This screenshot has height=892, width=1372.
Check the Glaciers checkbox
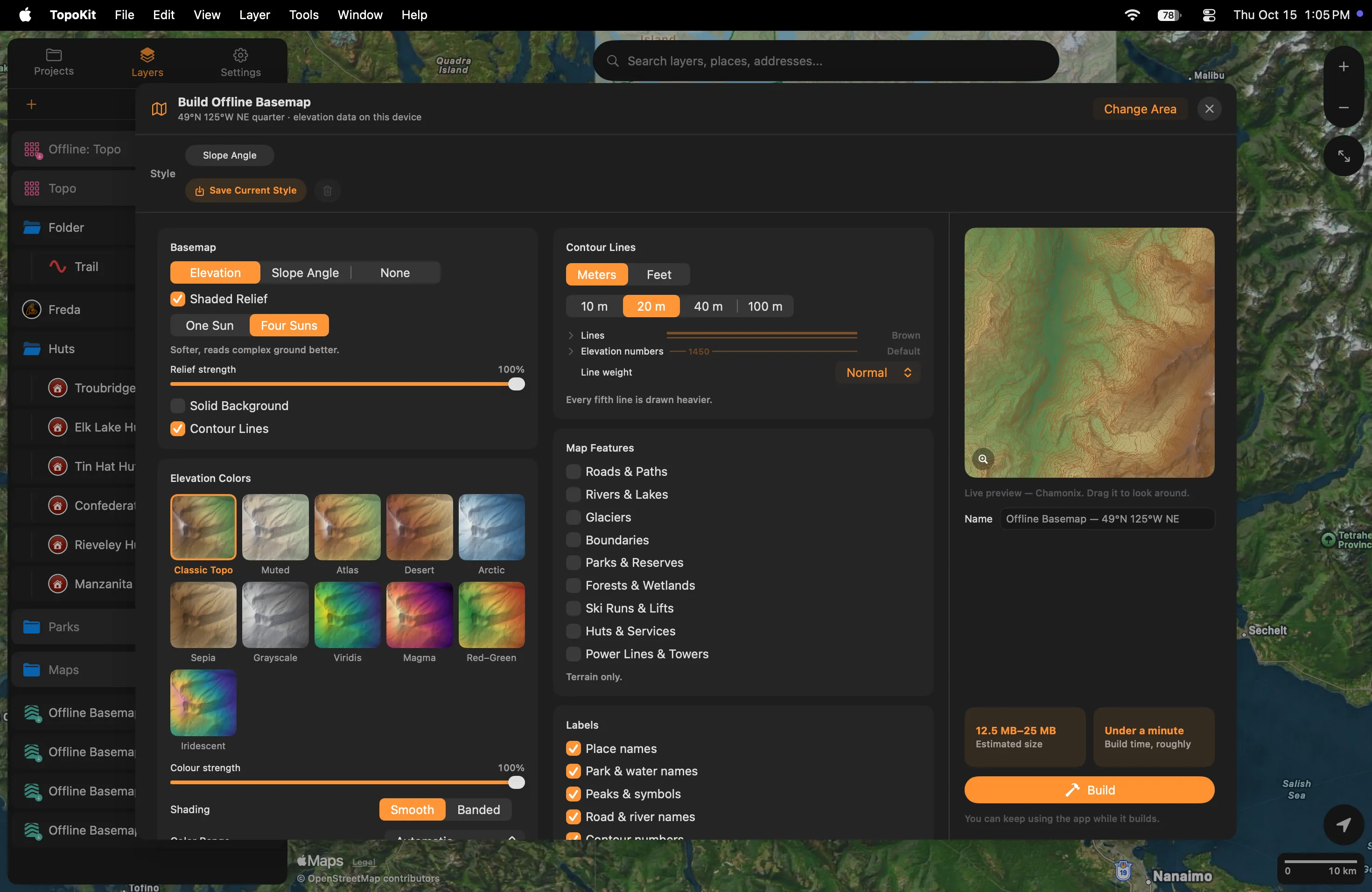(x=573, y=517)
